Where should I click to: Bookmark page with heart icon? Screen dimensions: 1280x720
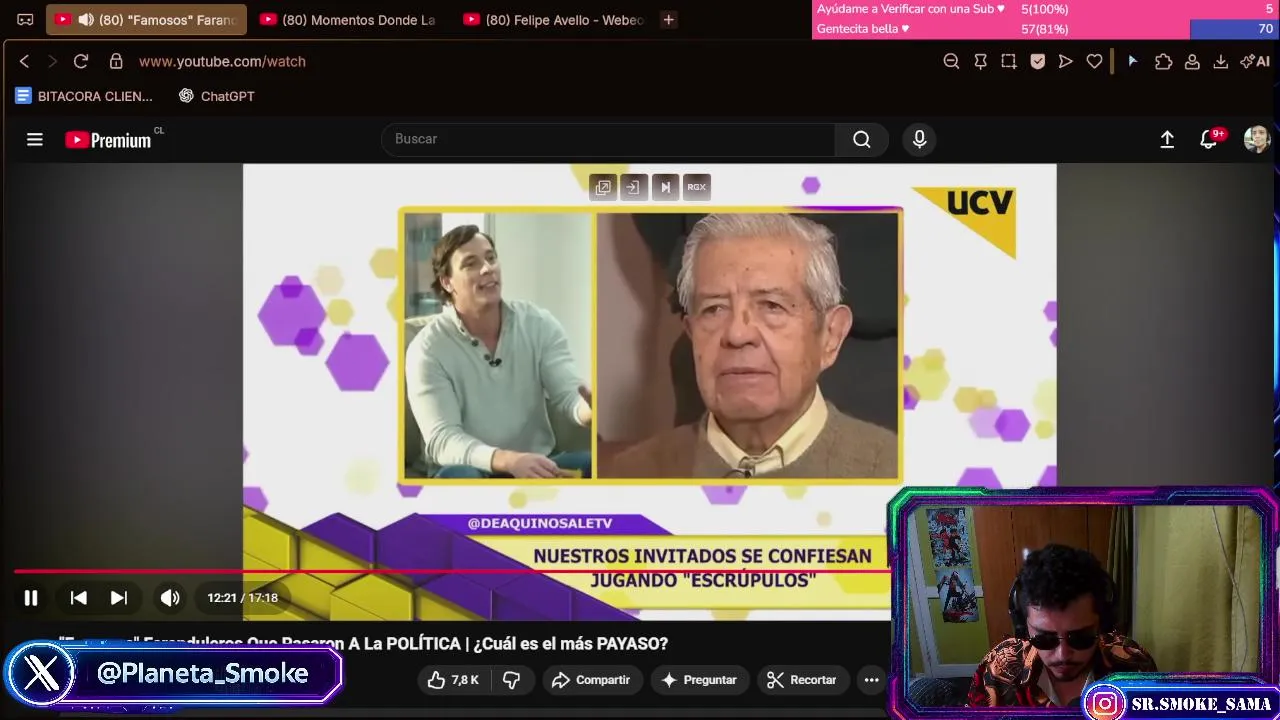(x=1094, y=61)
